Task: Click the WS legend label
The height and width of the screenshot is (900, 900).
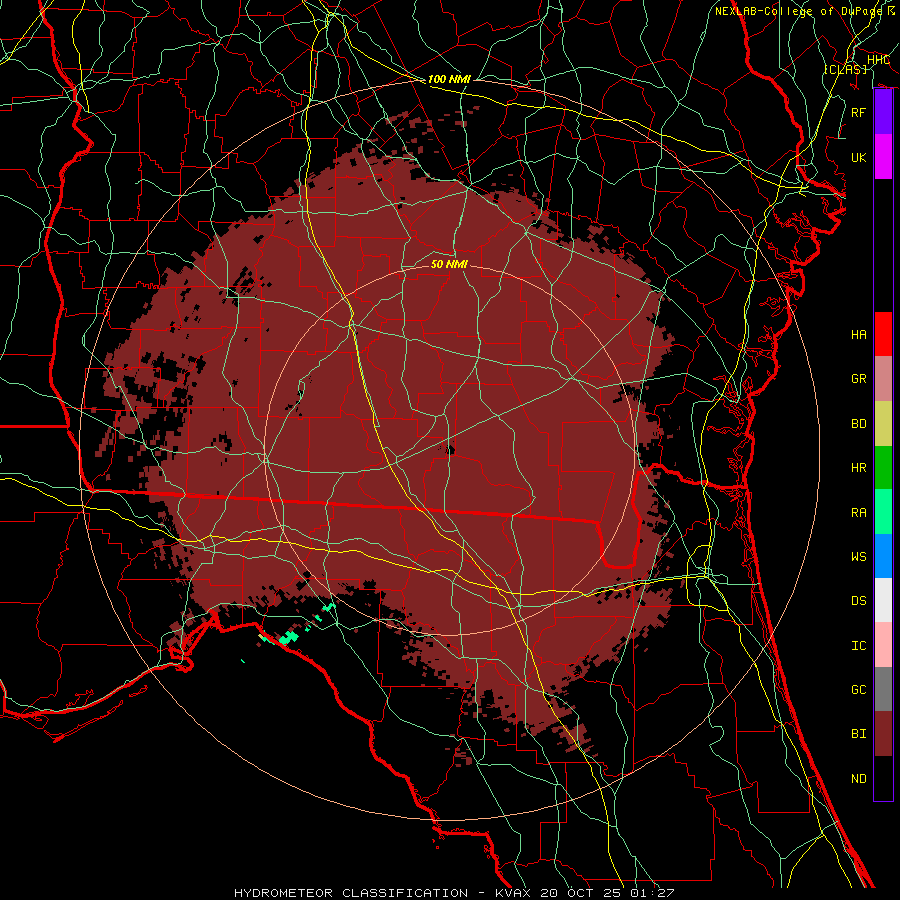Action: pos(859,557)
